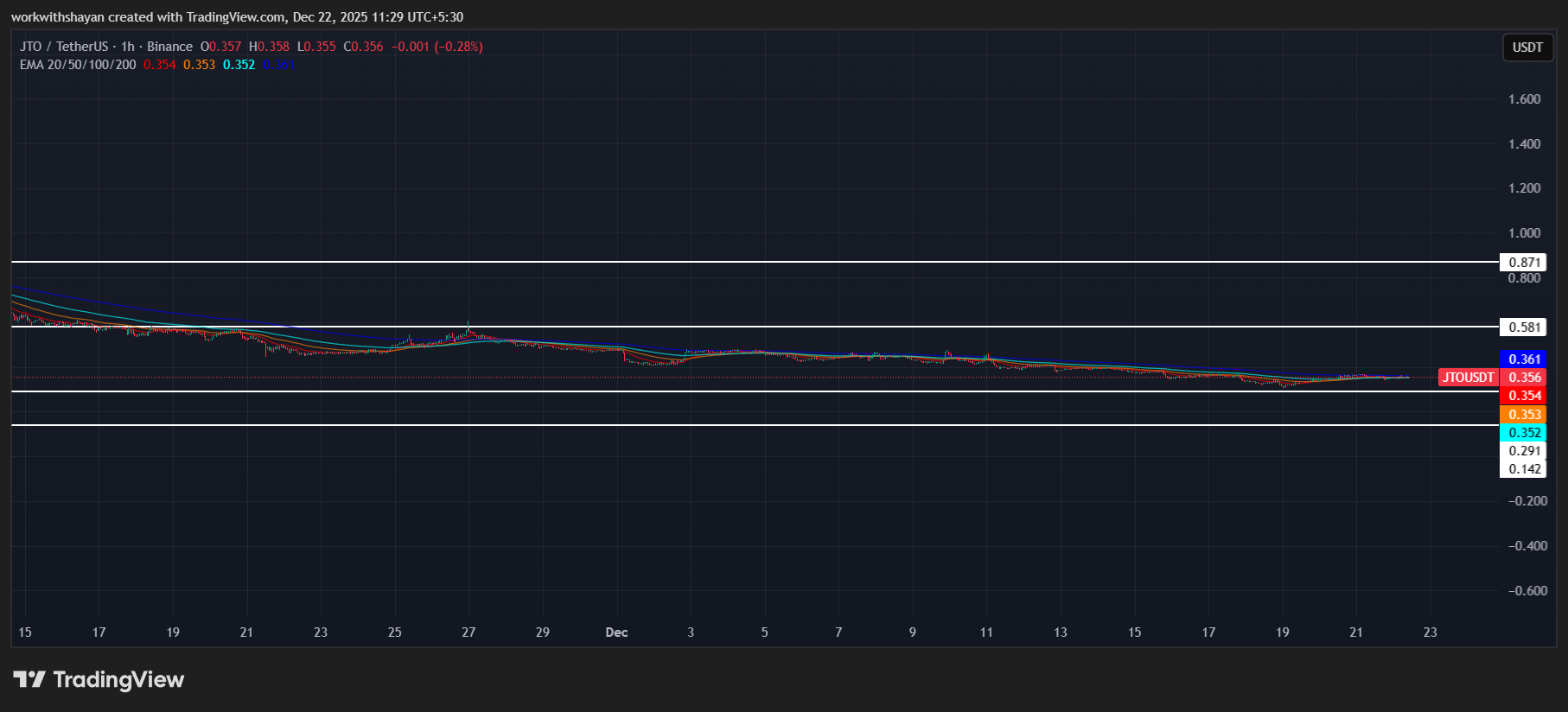
Task: Click the 1.600 tick on price scale
Action: click(x=1524, y=99)
